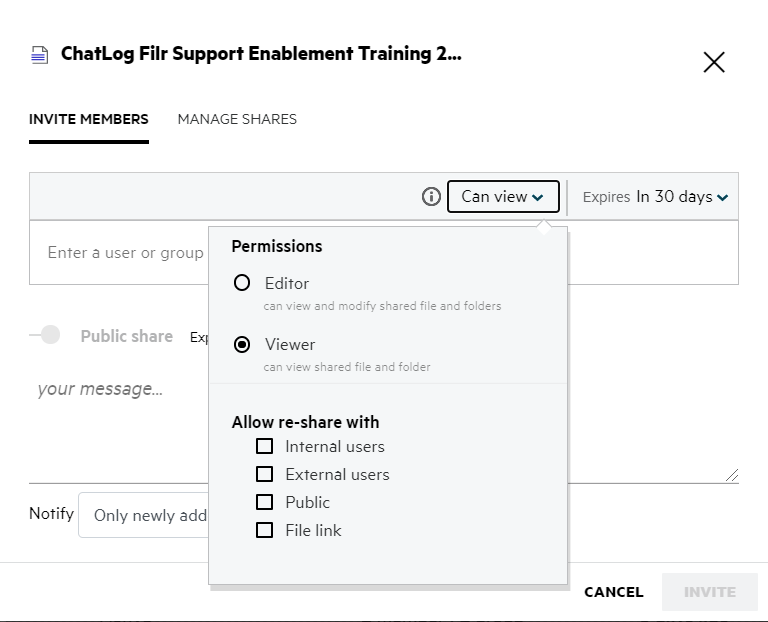Image resolution: width=768 pixels, height=622 pixels.
Task: Click the document file icon in title
Action: click(x=39, y=55)
